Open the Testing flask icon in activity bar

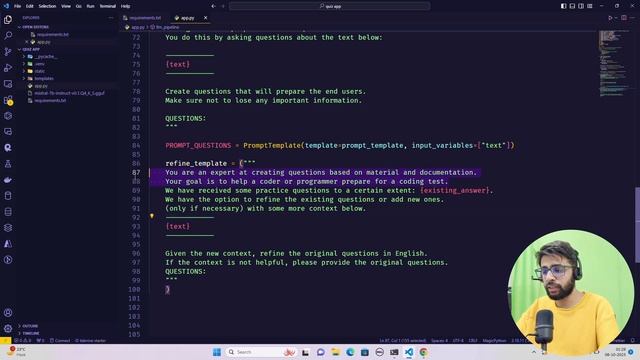8,164
